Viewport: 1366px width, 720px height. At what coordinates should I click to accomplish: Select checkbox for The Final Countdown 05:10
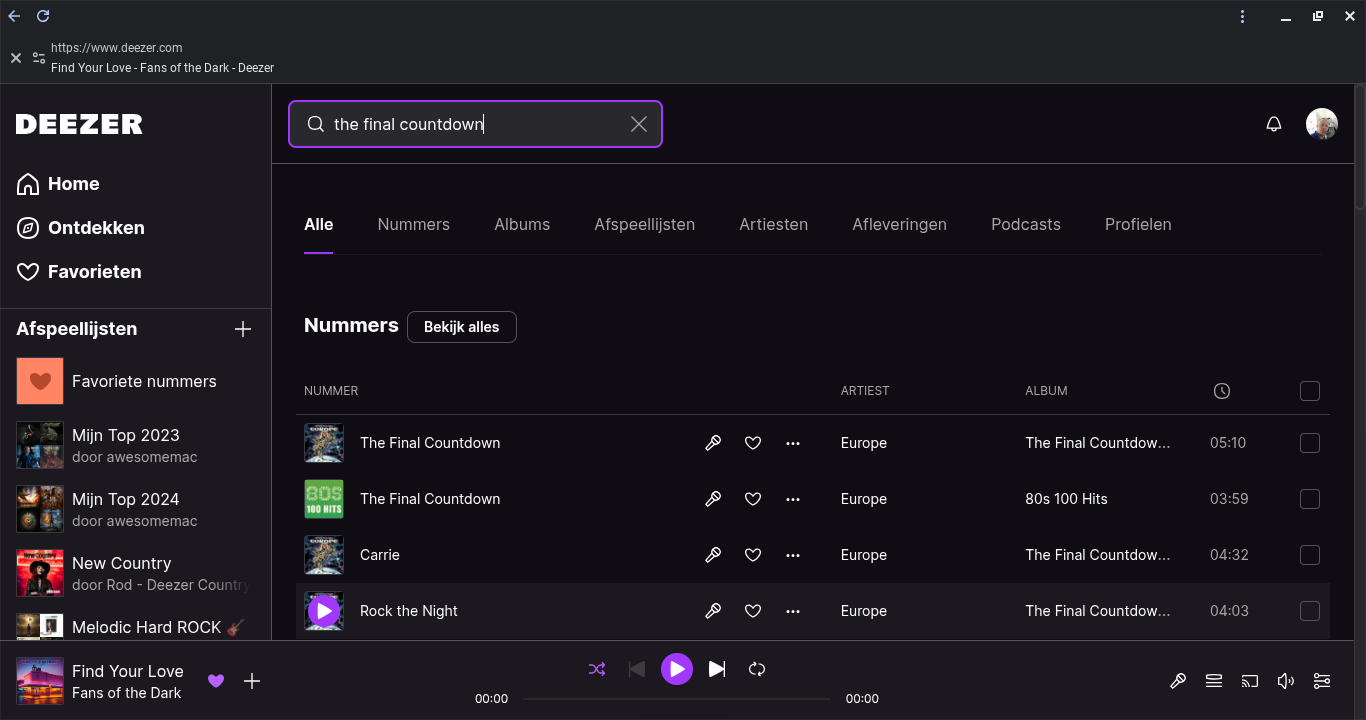coord(1310,443)
